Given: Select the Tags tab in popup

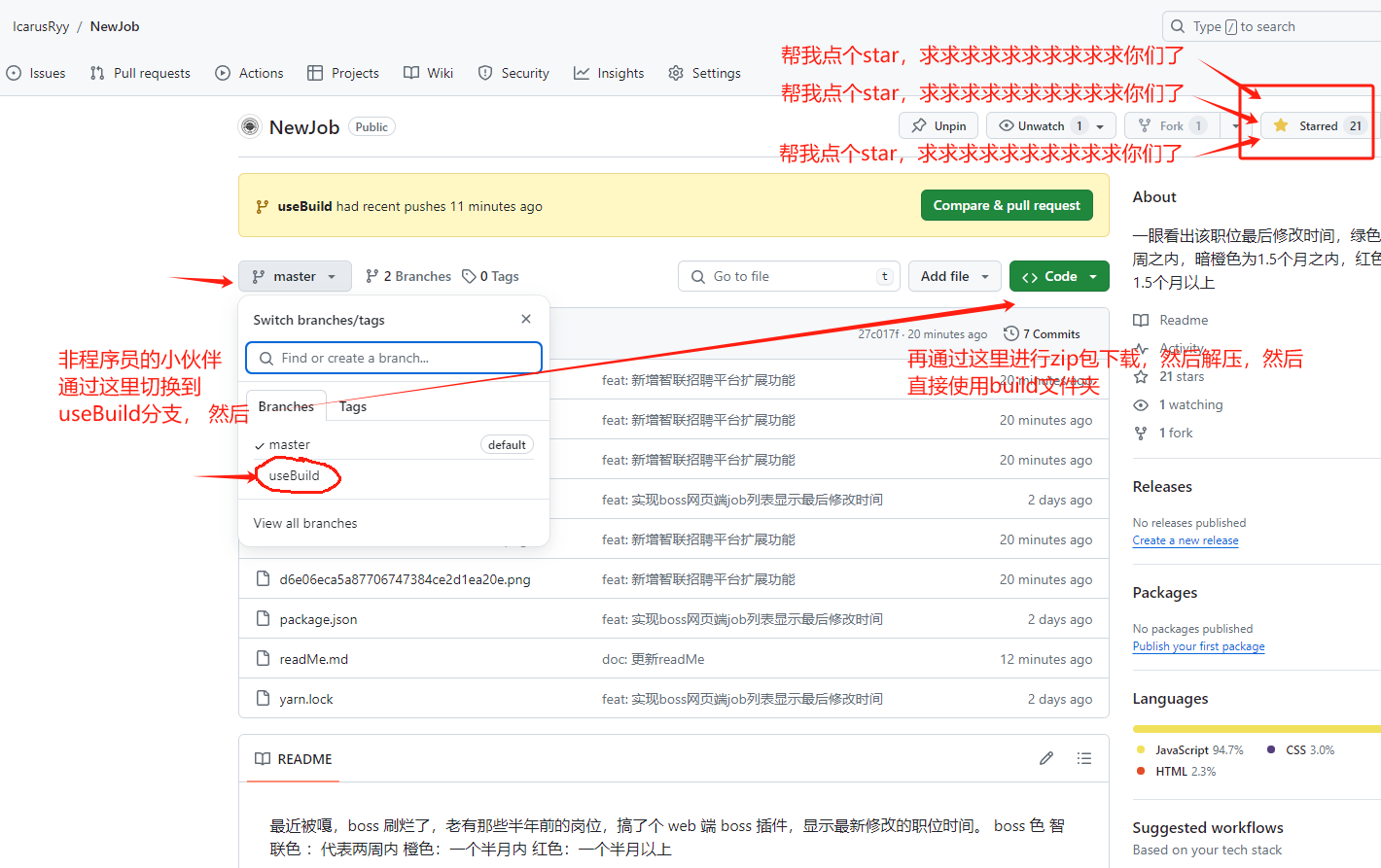Looking at the screenshot, I should [353, 406].
